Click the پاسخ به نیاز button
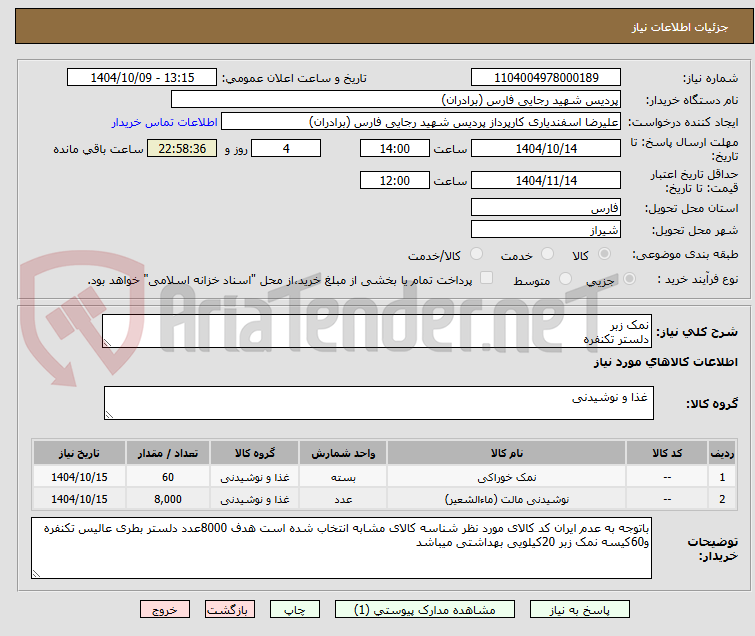 point(580,610)
